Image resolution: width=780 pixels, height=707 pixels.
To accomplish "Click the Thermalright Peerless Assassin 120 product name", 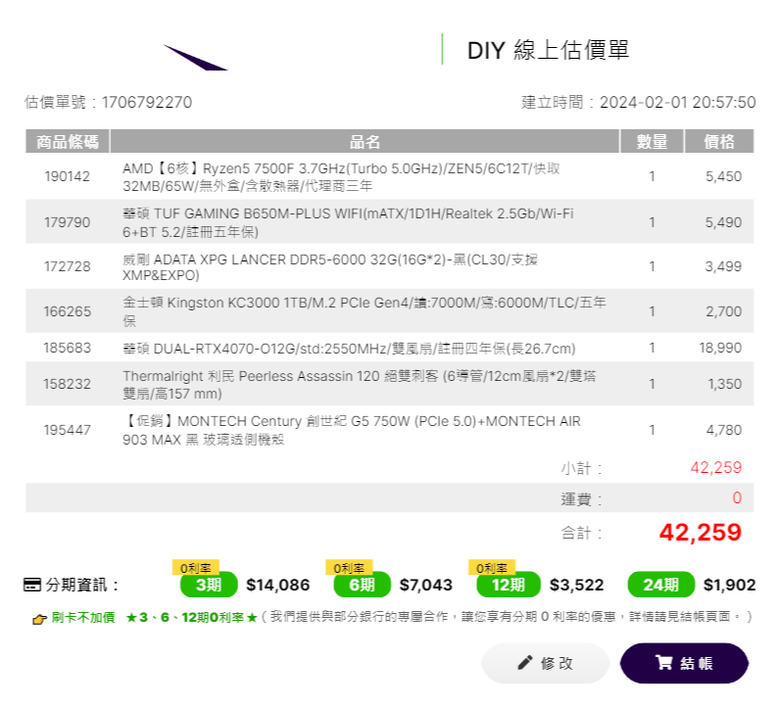I will (x=359, y=385).
